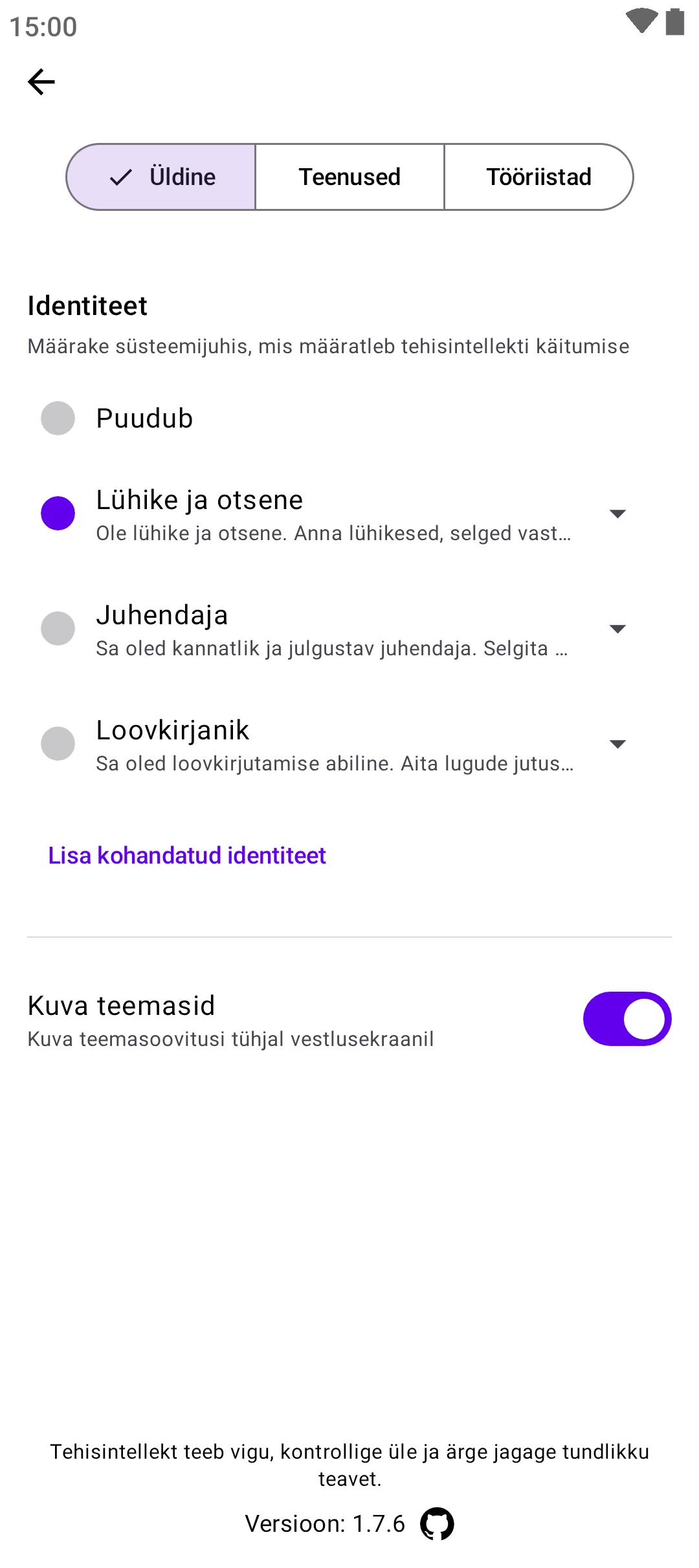
Task: Tap the Puudub option label
Action: pos(144,419)
